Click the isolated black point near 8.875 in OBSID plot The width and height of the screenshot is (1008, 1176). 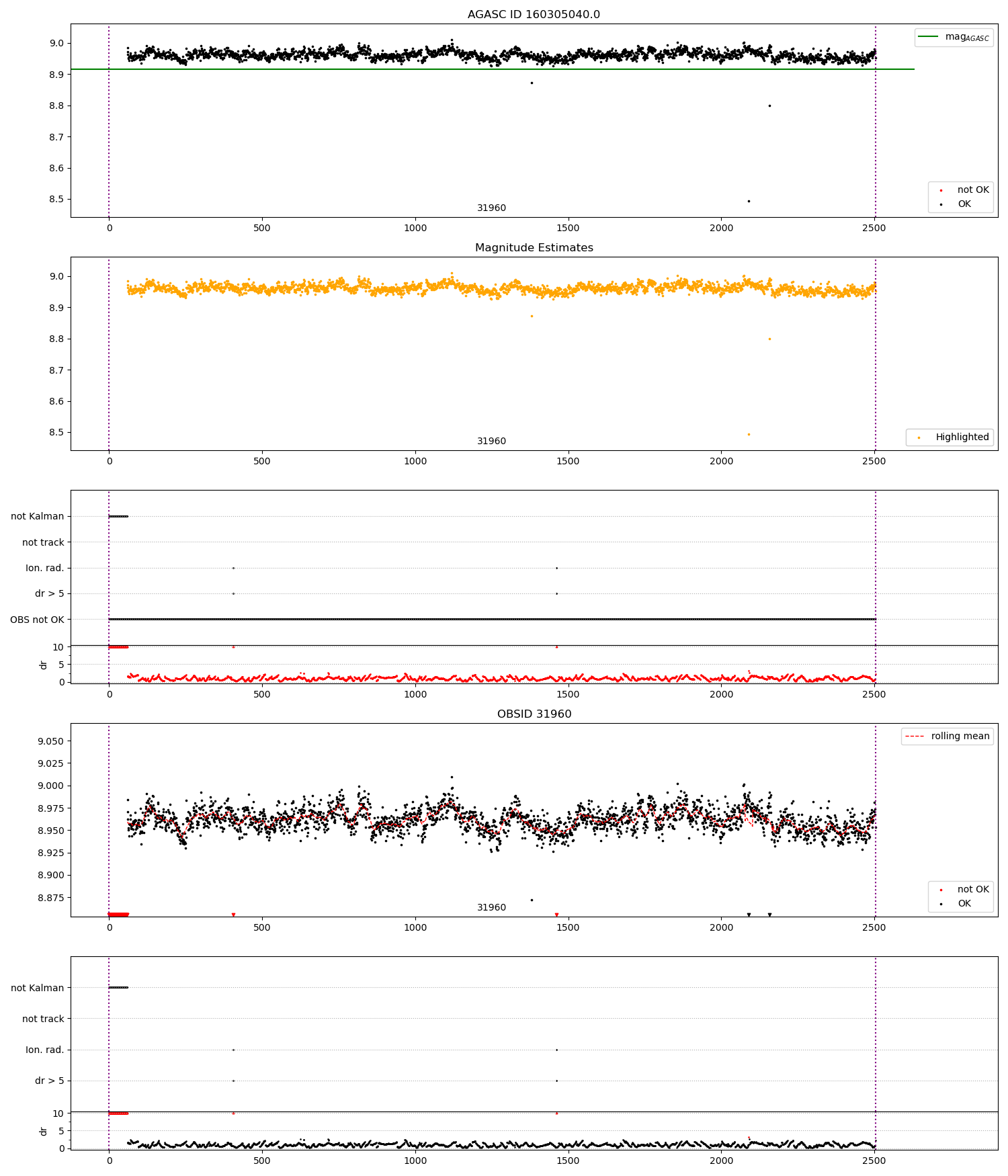click(532, 900)
